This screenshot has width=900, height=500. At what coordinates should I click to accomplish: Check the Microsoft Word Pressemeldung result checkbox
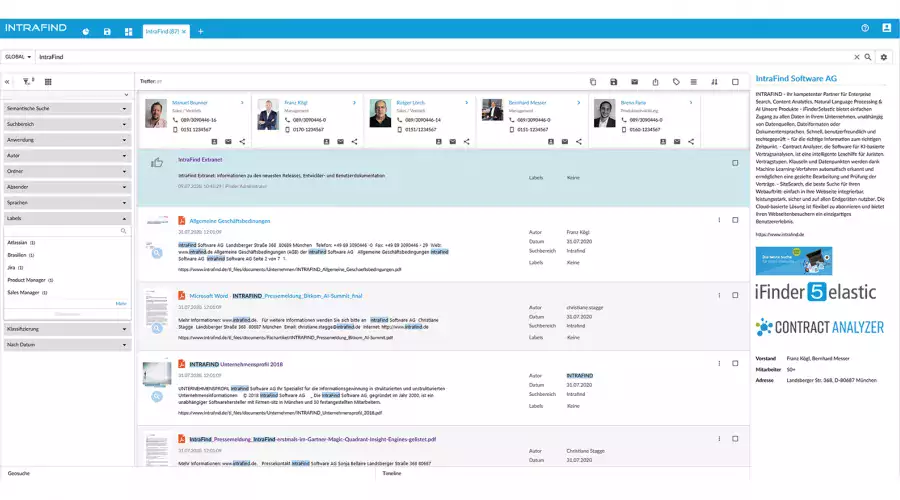click(x=735, y=295)
